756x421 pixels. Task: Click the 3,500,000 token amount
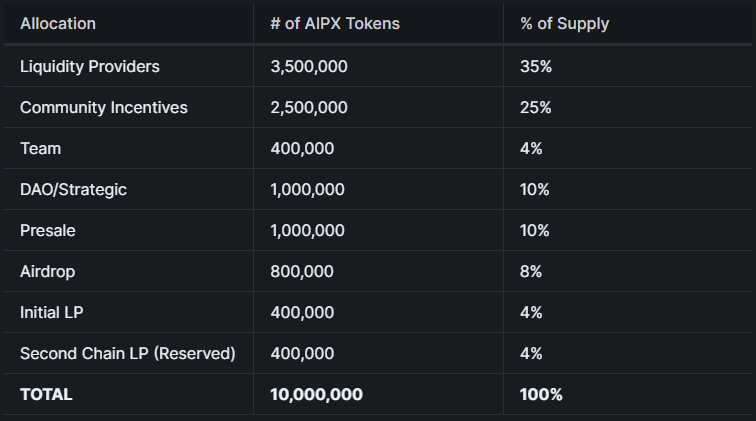click(309, 67)
